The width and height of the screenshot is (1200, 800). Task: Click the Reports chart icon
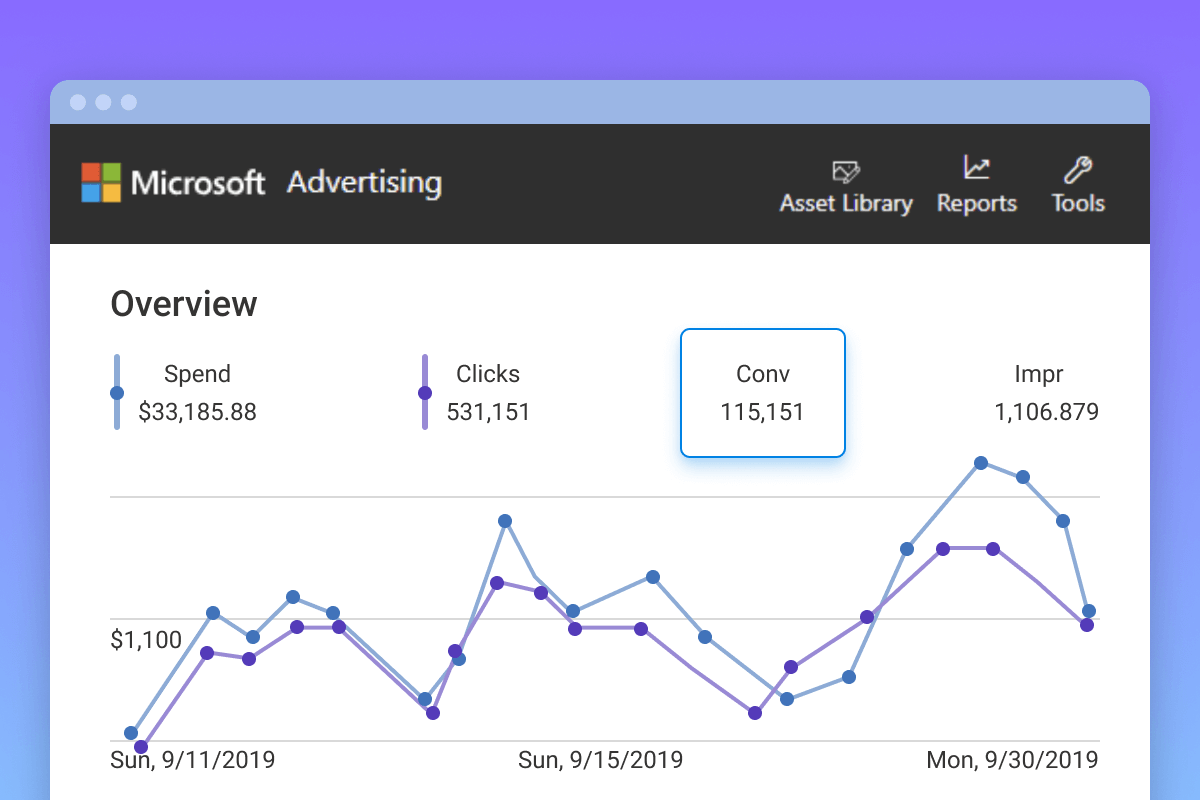[x=976, y=168]
